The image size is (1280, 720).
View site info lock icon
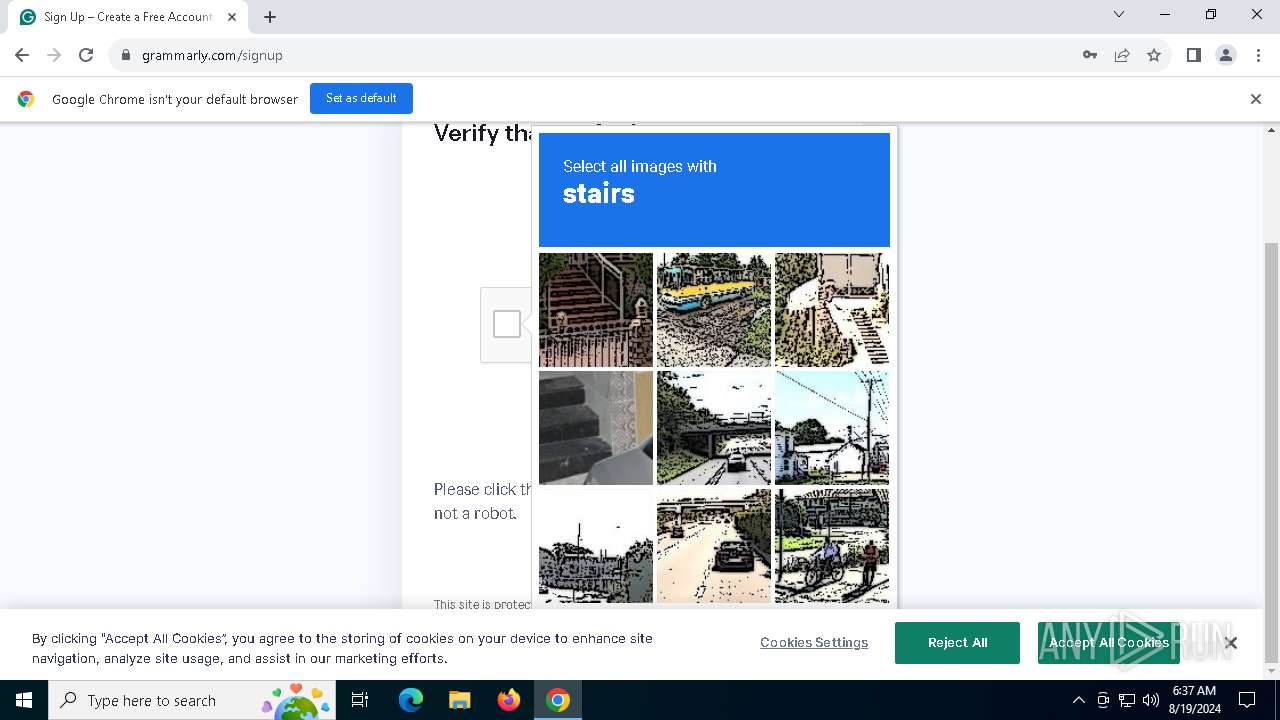[x=126, y=55]
